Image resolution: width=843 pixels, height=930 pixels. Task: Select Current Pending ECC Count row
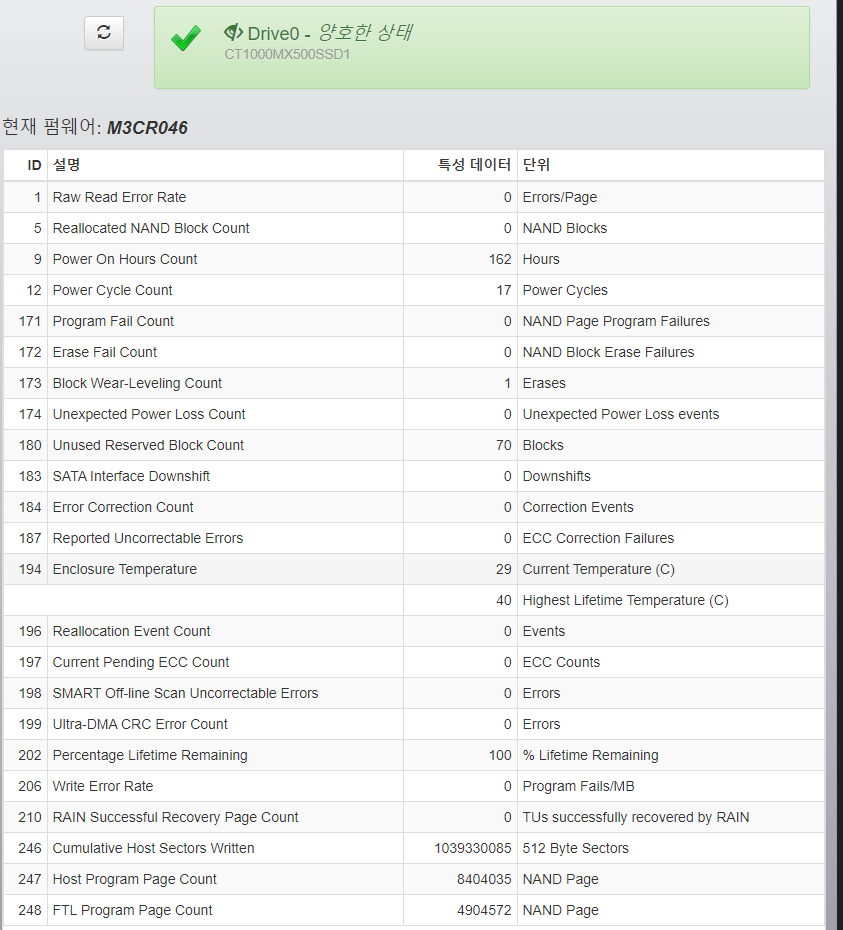tap(413, 662)
